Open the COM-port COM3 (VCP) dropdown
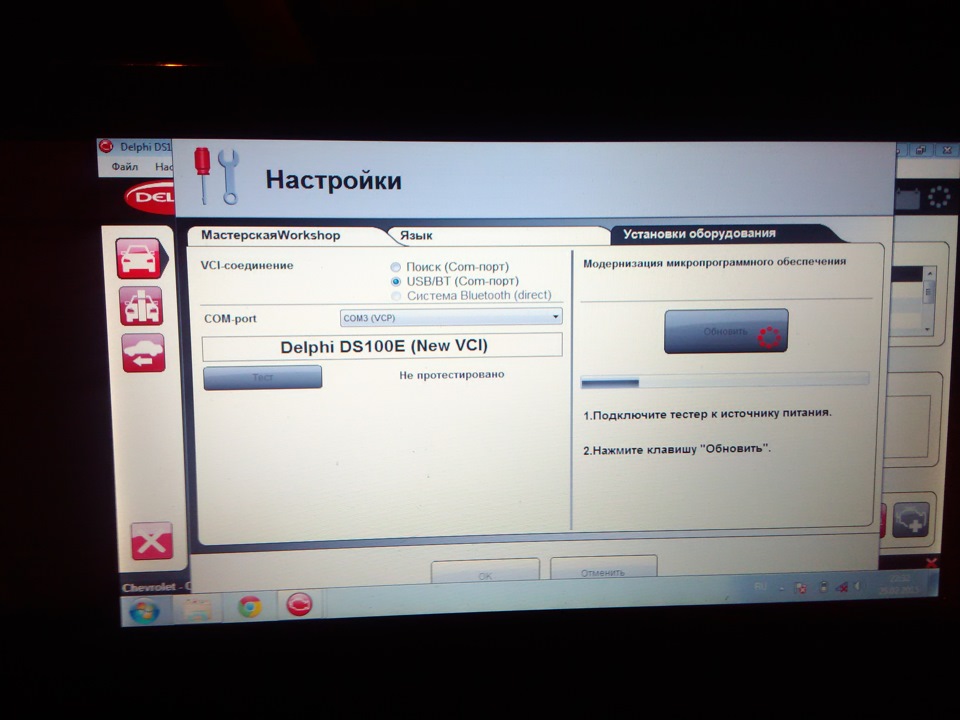Screen dimensions: 960x720 click(x=451, y=317)
